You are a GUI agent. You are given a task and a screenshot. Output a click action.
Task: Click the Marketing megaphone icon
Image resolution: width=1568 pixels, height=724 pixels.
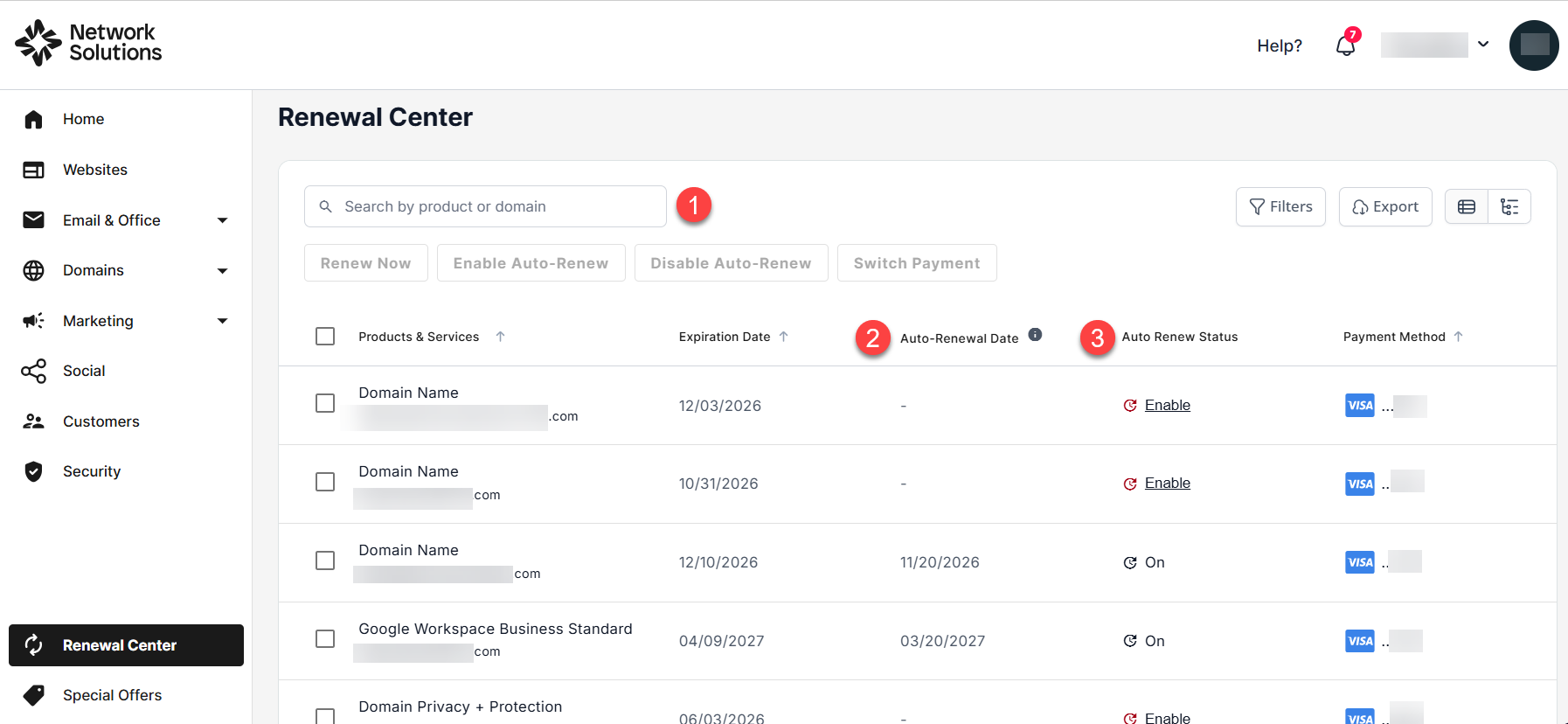coord(33,321)
